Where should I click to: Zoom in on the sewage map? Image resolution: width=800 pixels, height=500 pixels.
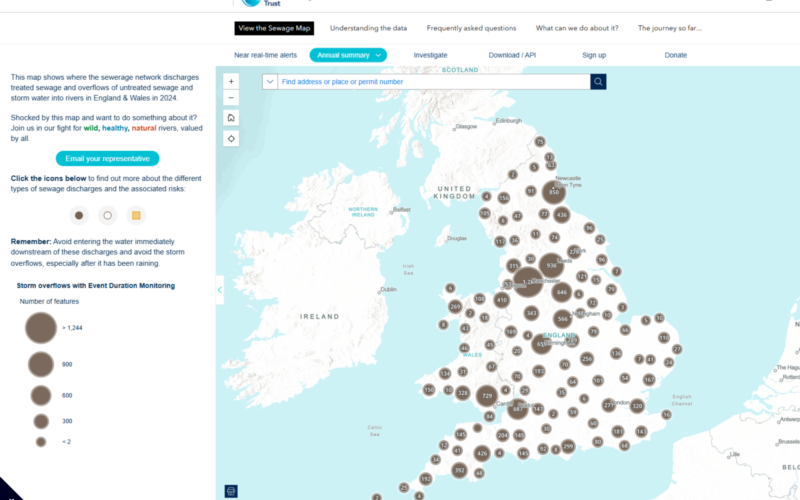pyautogui.click(x=231, y=81)
